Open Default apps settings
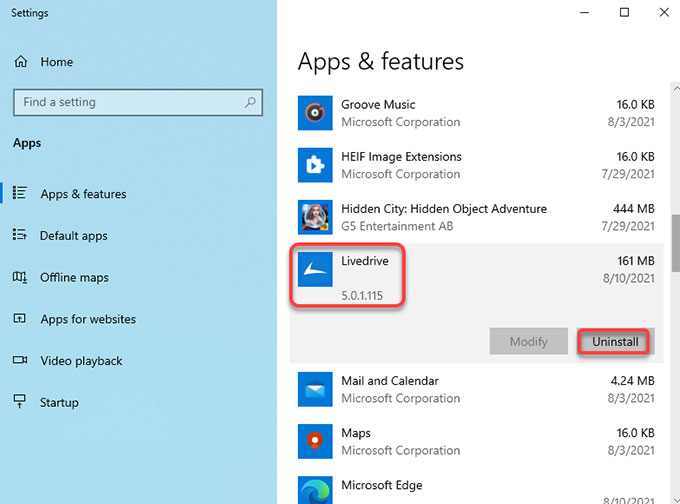The width and height of the screenshot is (680, 504). 74,236
